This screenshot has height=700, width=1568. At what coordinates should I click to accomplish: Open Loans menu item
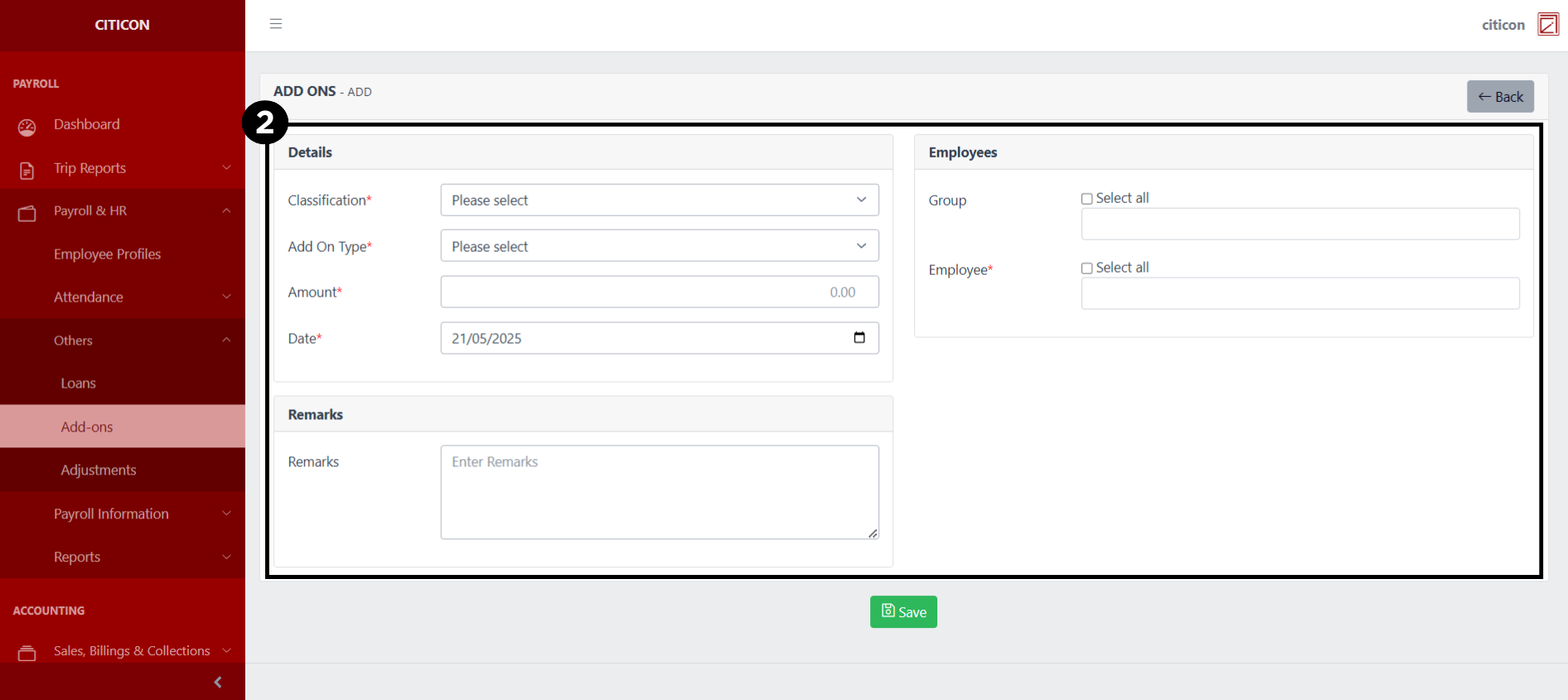(x=79, y=384)
